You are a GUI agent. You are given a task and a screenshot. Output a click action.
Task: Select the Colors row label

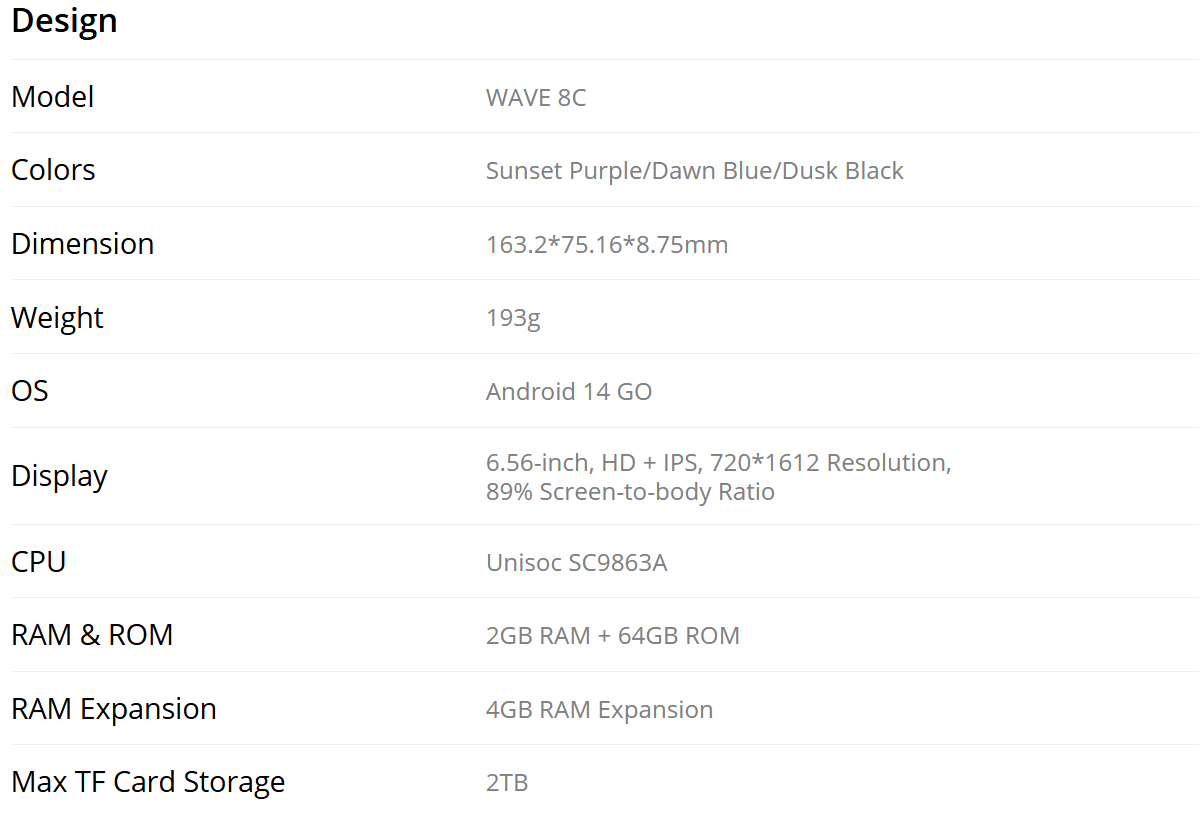53,170
